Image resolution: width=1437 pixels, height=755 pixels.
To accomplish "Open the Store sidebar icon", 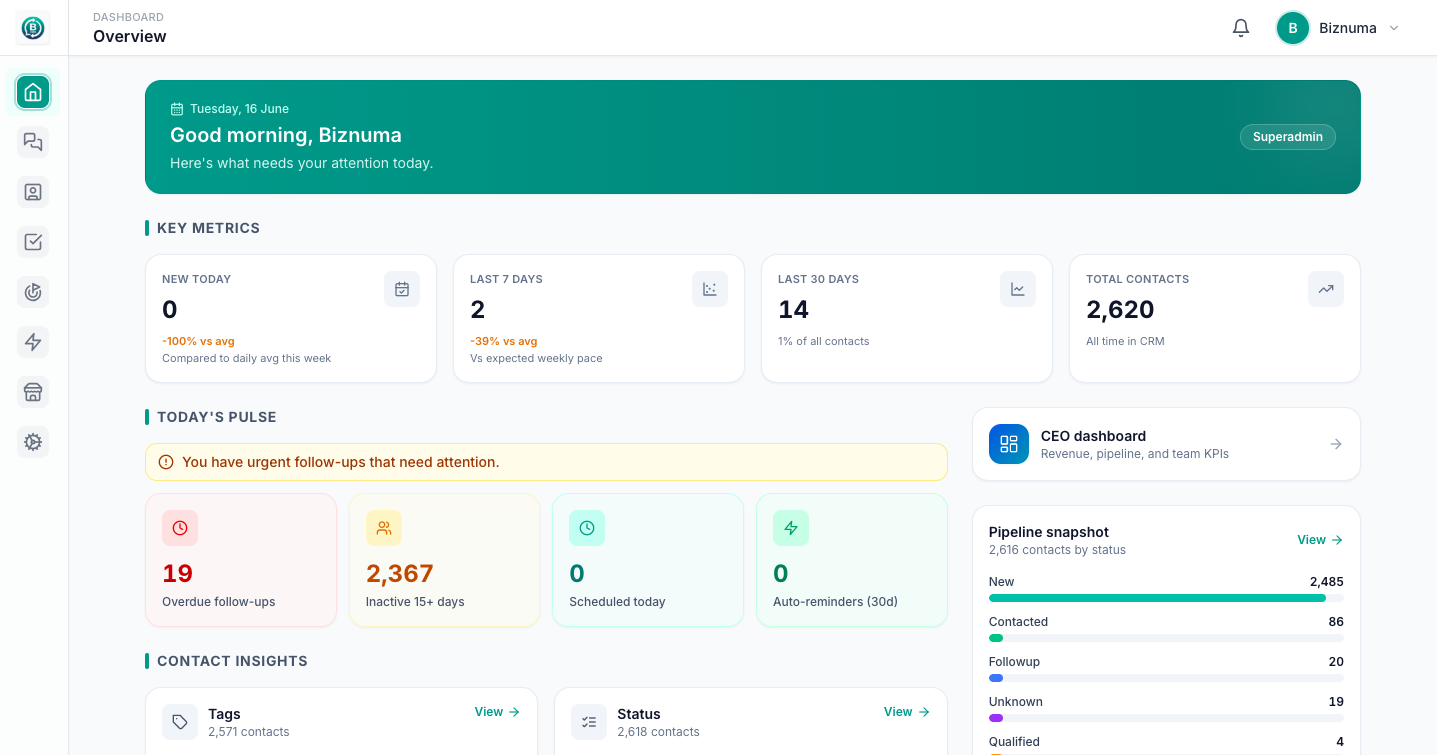I will point(33,392).
